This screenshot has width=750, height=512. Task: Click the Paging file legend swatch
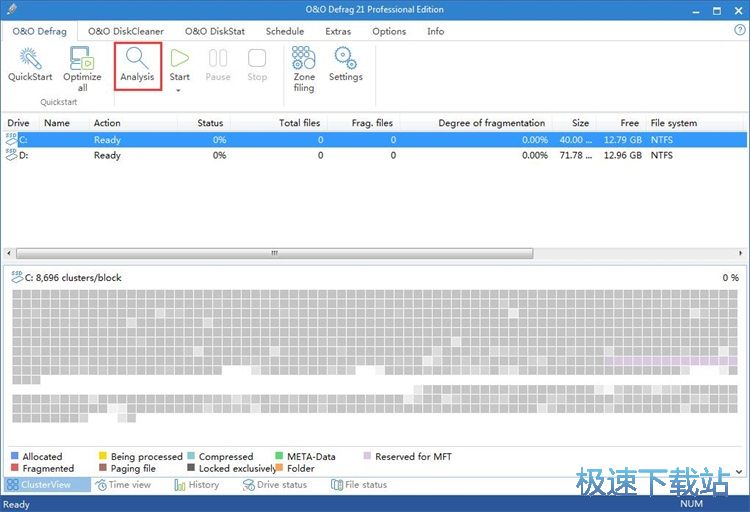pyautogui.click(x=102, y=467)
